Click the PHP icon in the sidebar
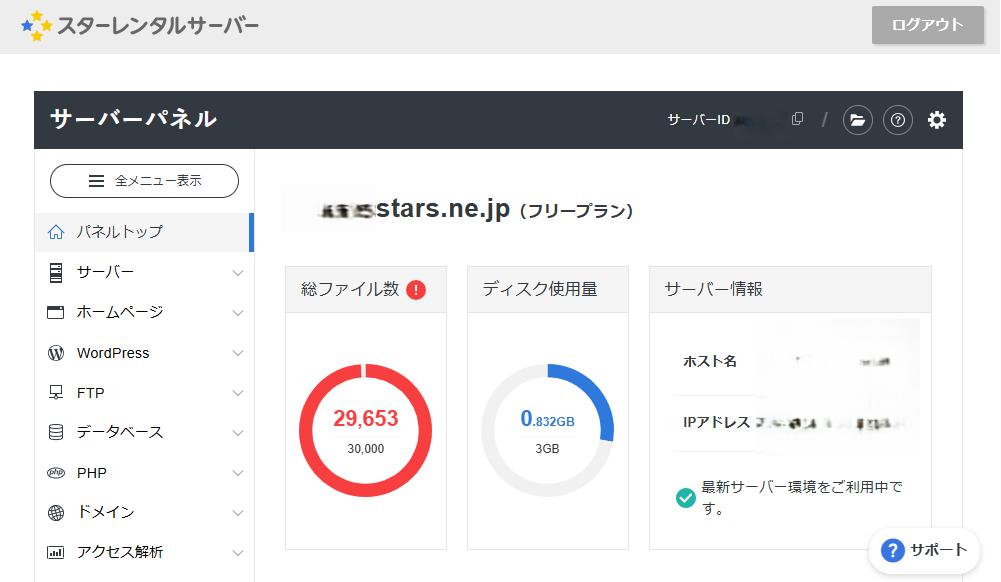Viewport: 1001px width, 582px height. click(x=56, y=473)
